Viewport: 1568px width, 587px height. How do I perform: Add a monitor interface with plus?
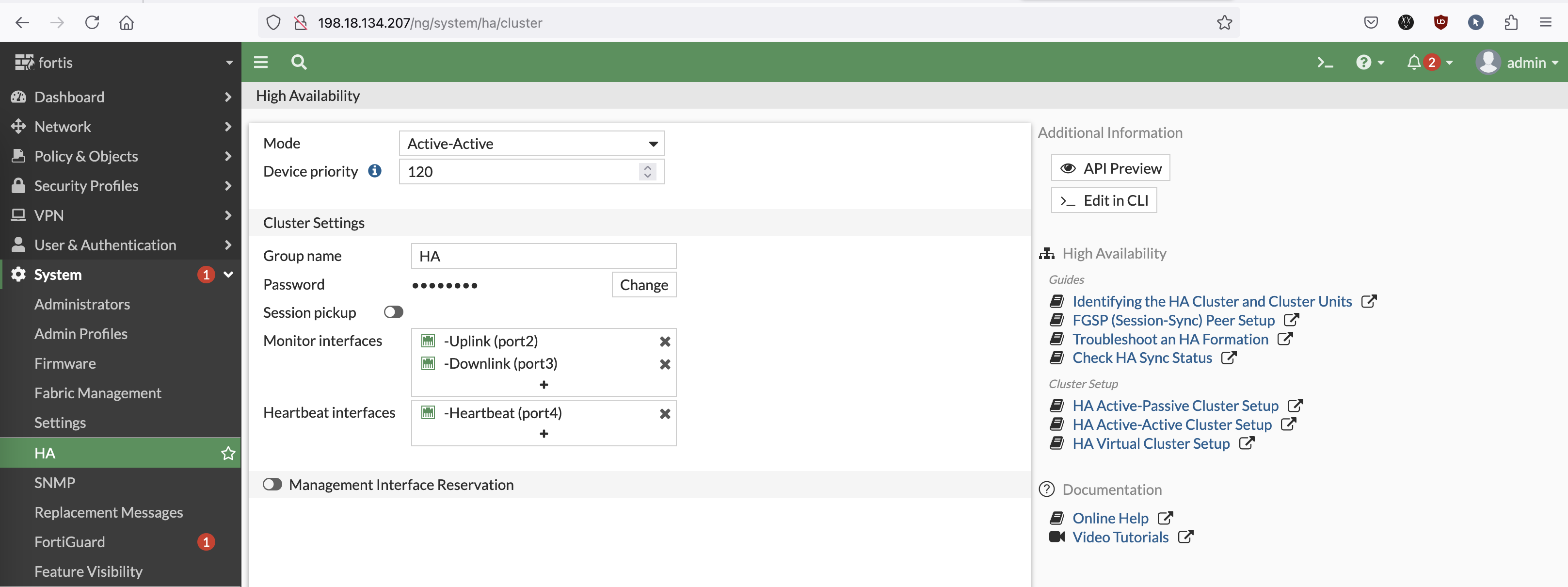(544, 385)
